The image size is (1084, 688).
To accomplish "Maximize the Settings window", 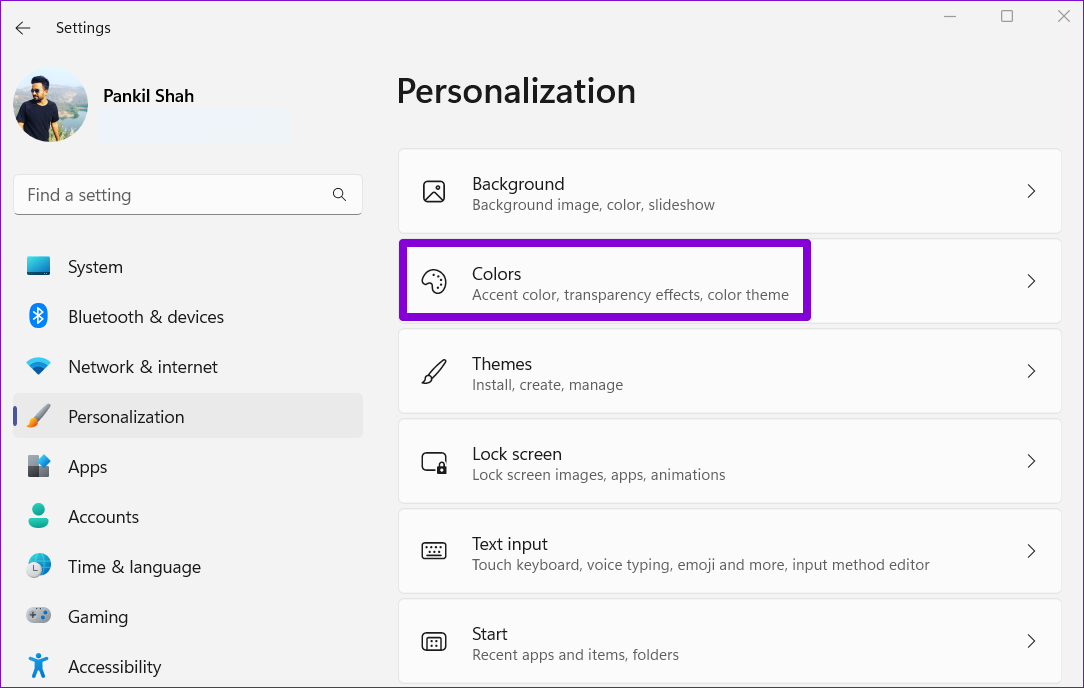I will pyautogui.click(x=1007, y=16).
